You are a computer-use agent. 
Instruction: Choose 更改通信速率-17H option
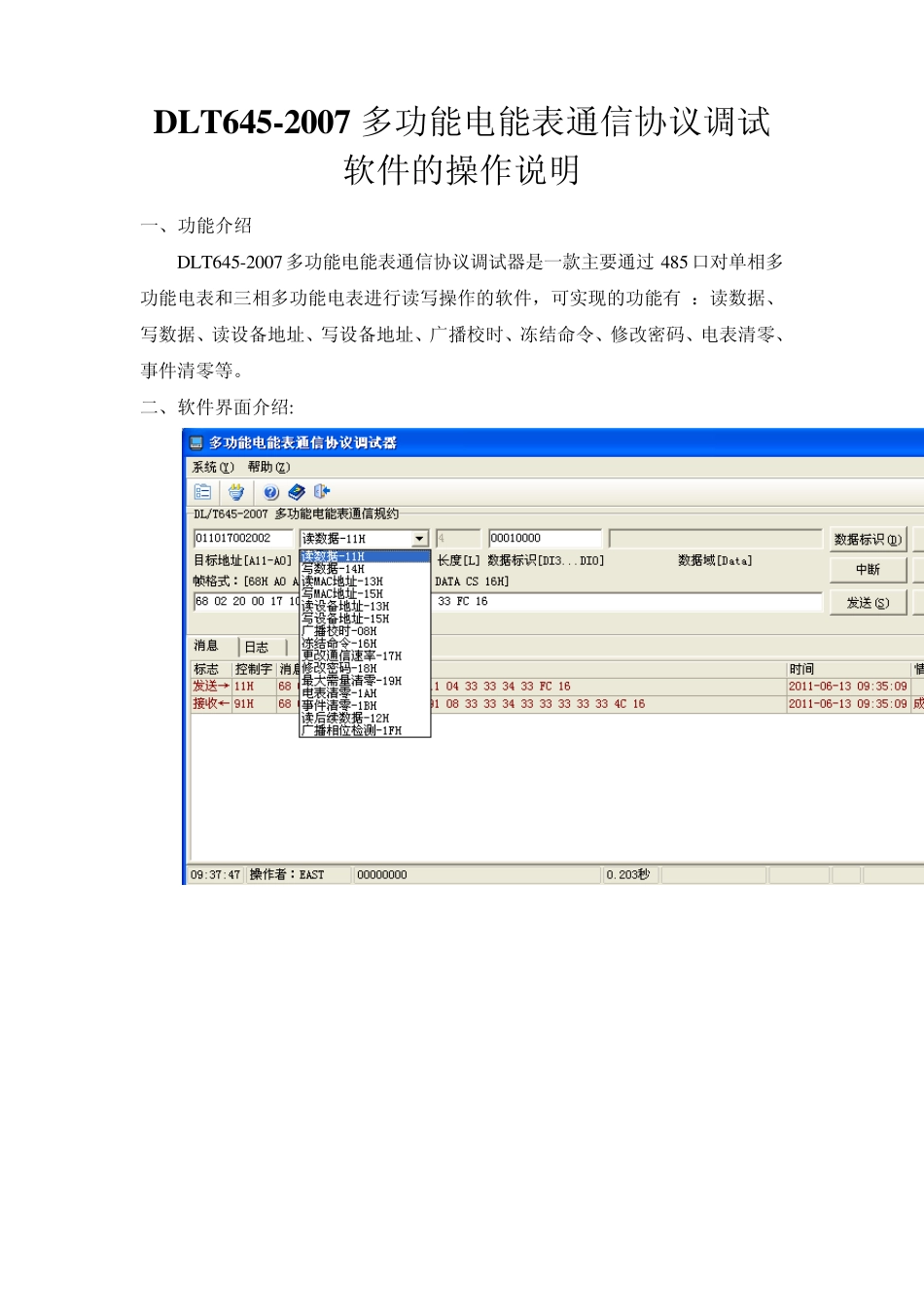(x=365, y=656)
